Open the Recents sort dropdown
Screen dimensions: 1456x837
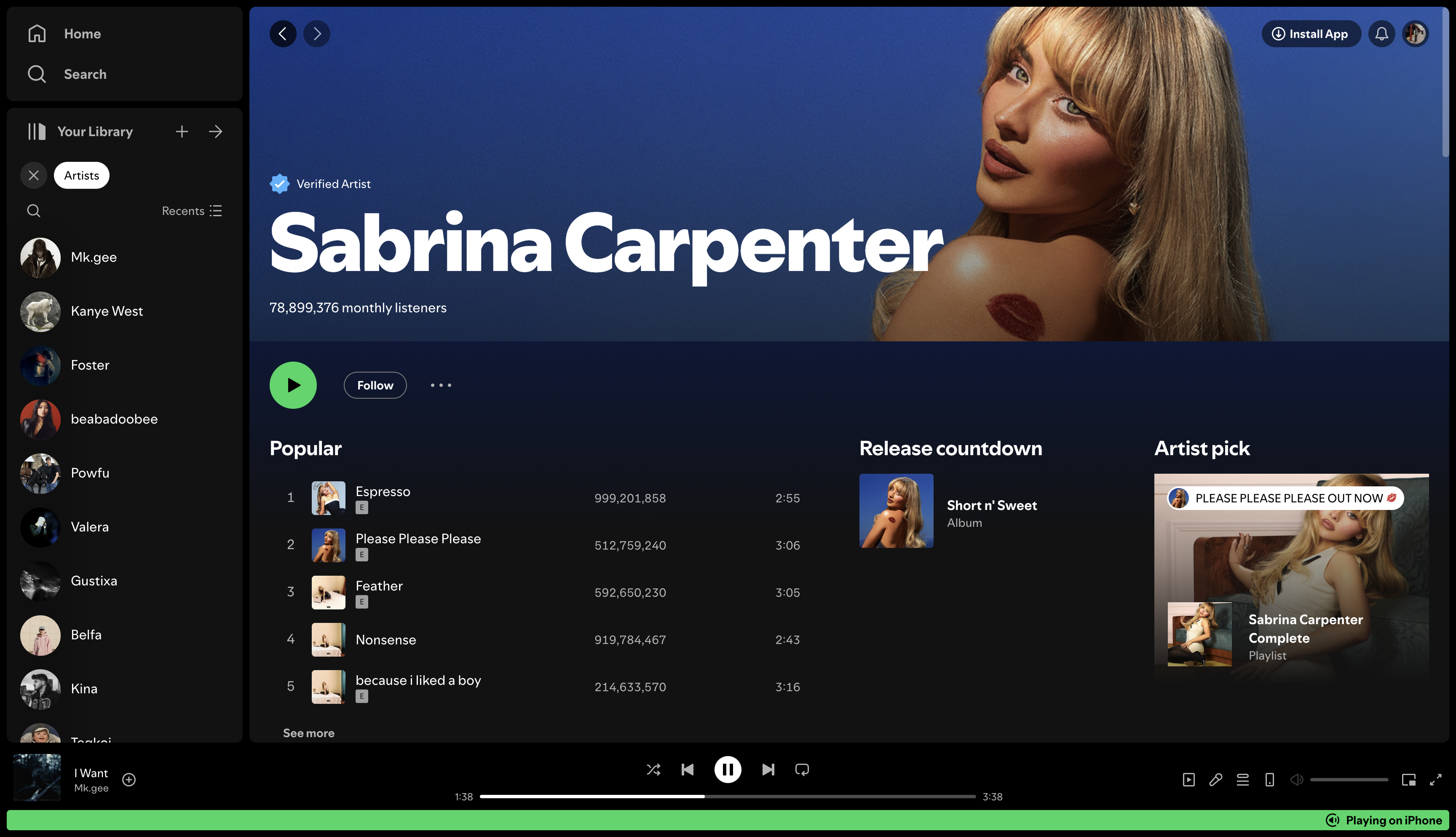192,211
